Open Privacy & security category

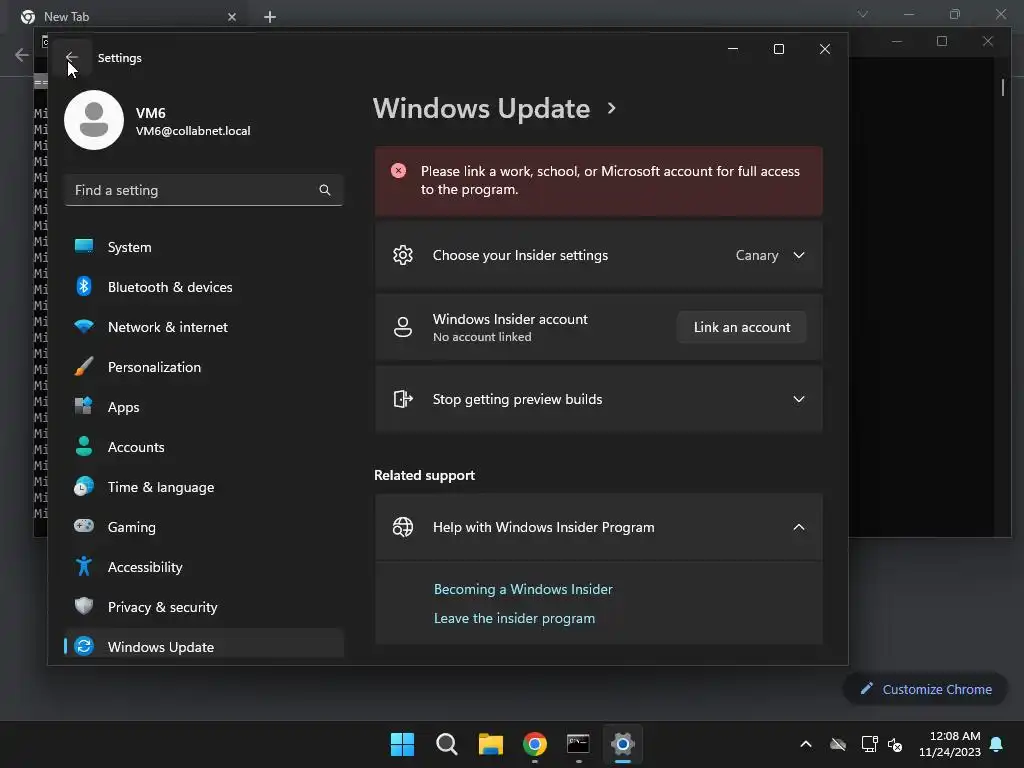pos(204,607)
